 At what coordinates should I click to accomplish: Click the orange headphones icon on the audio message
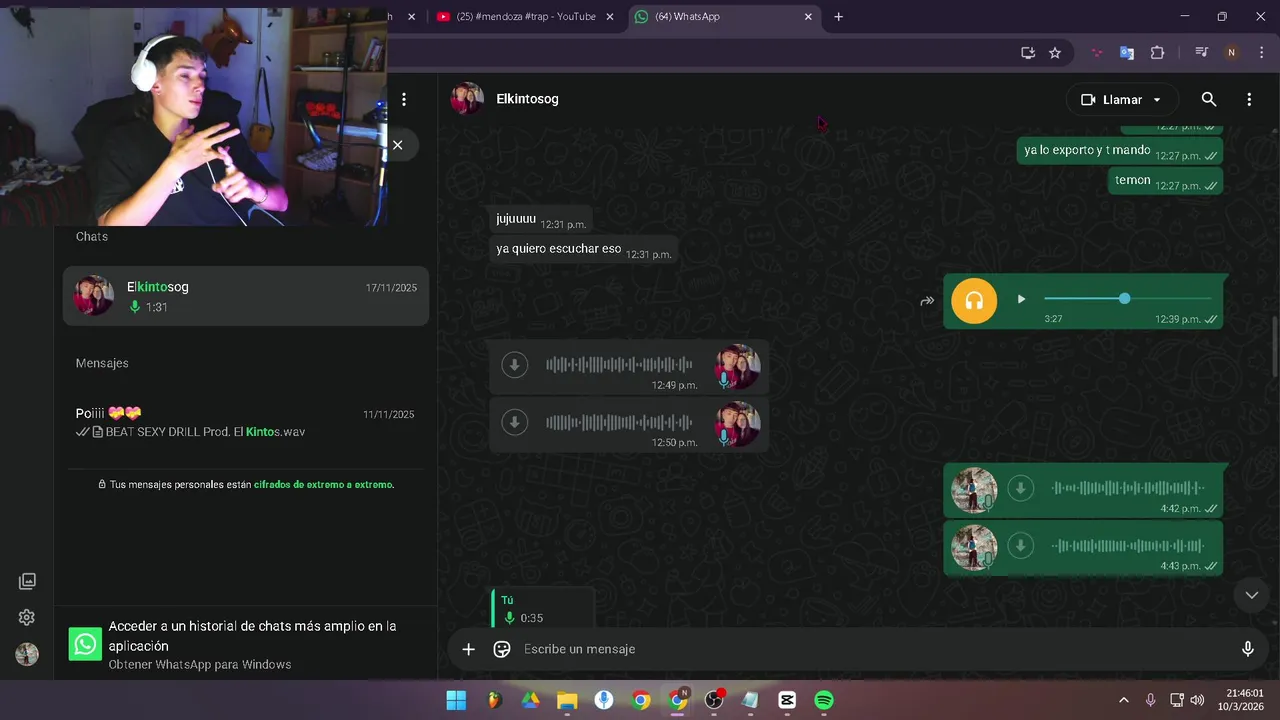tap(974, 301)
